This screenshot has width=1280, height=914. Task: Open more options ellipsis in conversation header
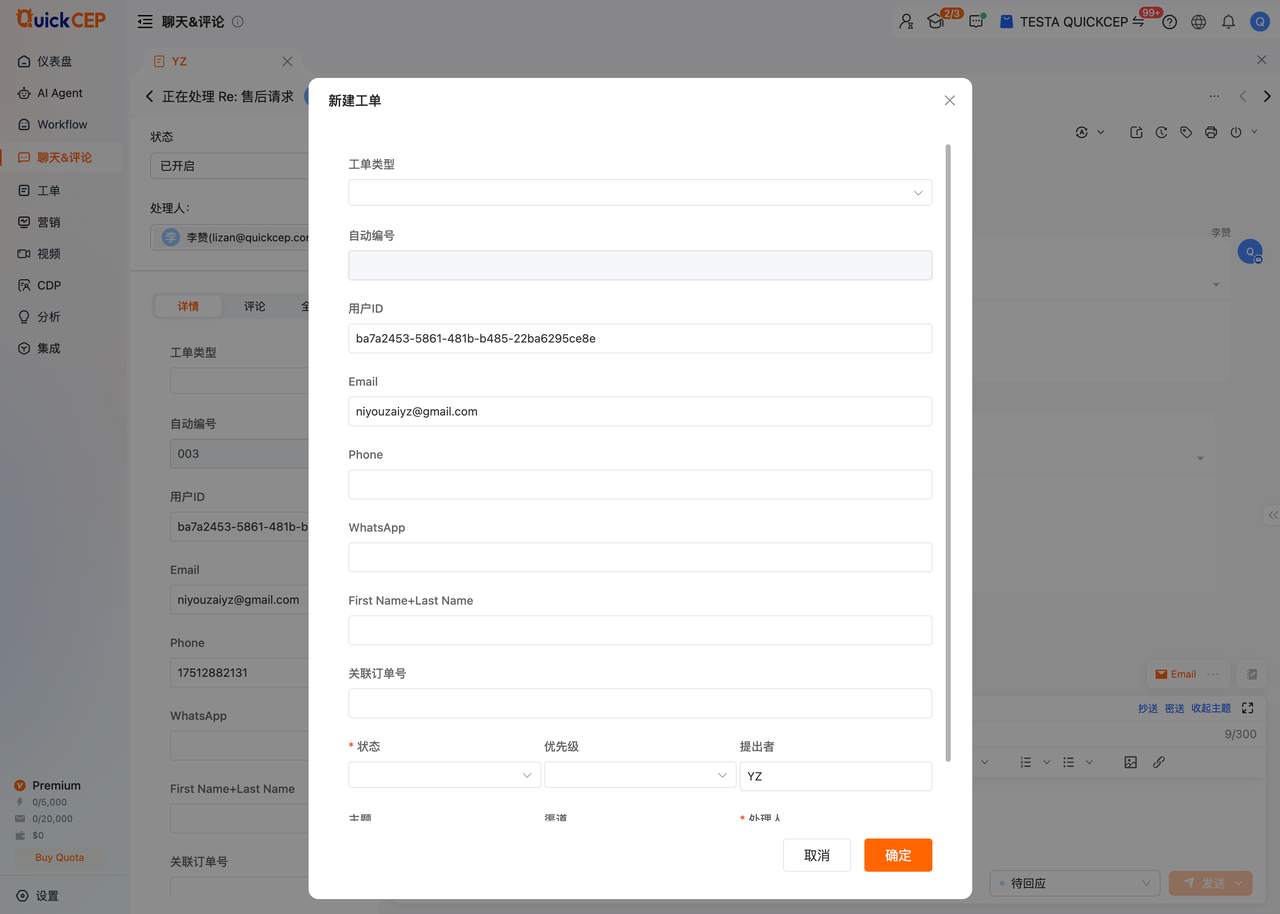coord(1214,97)
